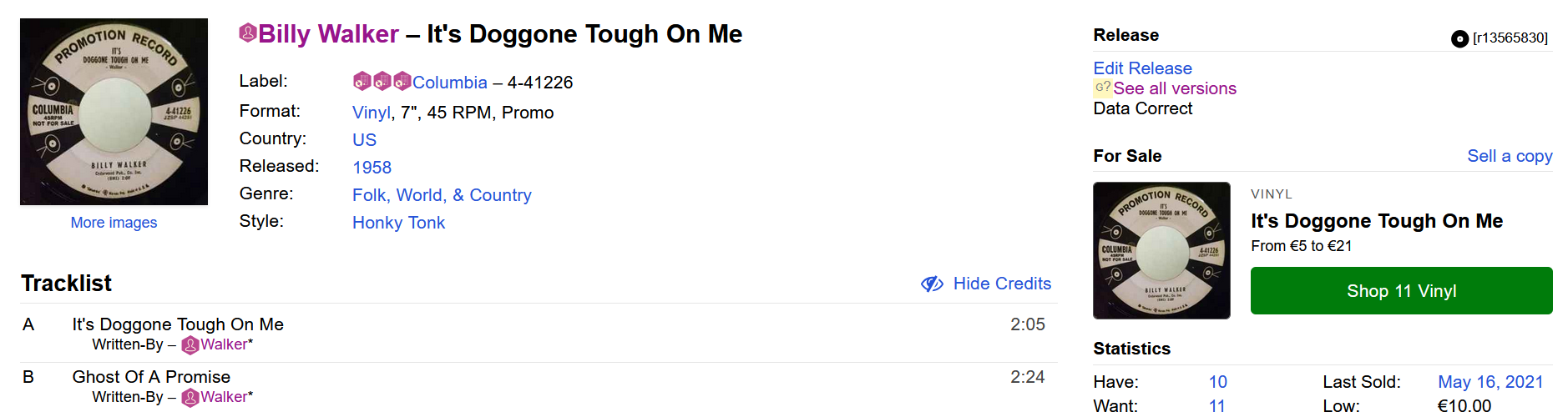
Task: Click artist icon next to Walker on track B
Action: pos(190,397)
